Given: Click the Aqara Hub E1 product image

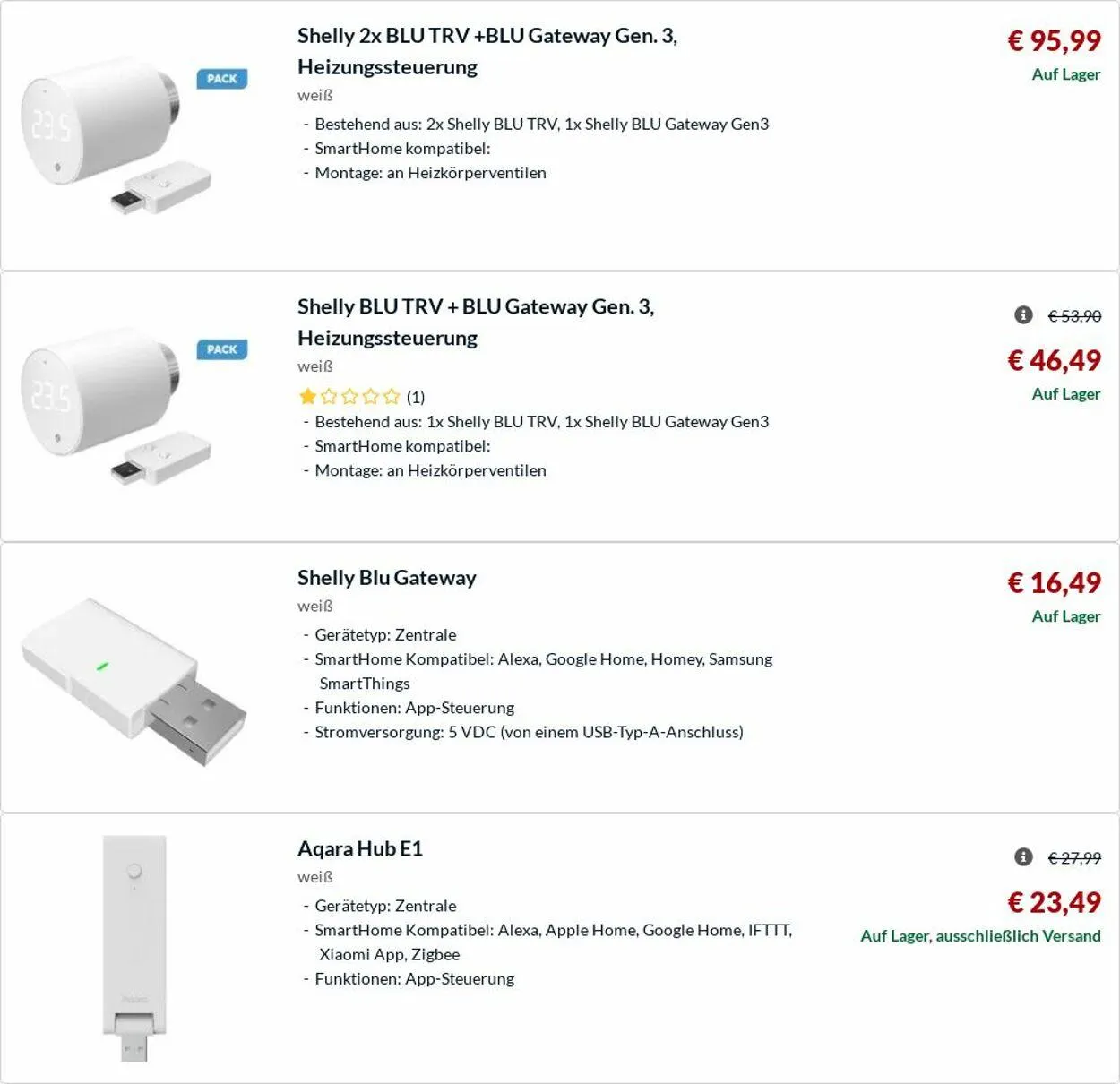Looking at the screenshot, I should point(134,948).
